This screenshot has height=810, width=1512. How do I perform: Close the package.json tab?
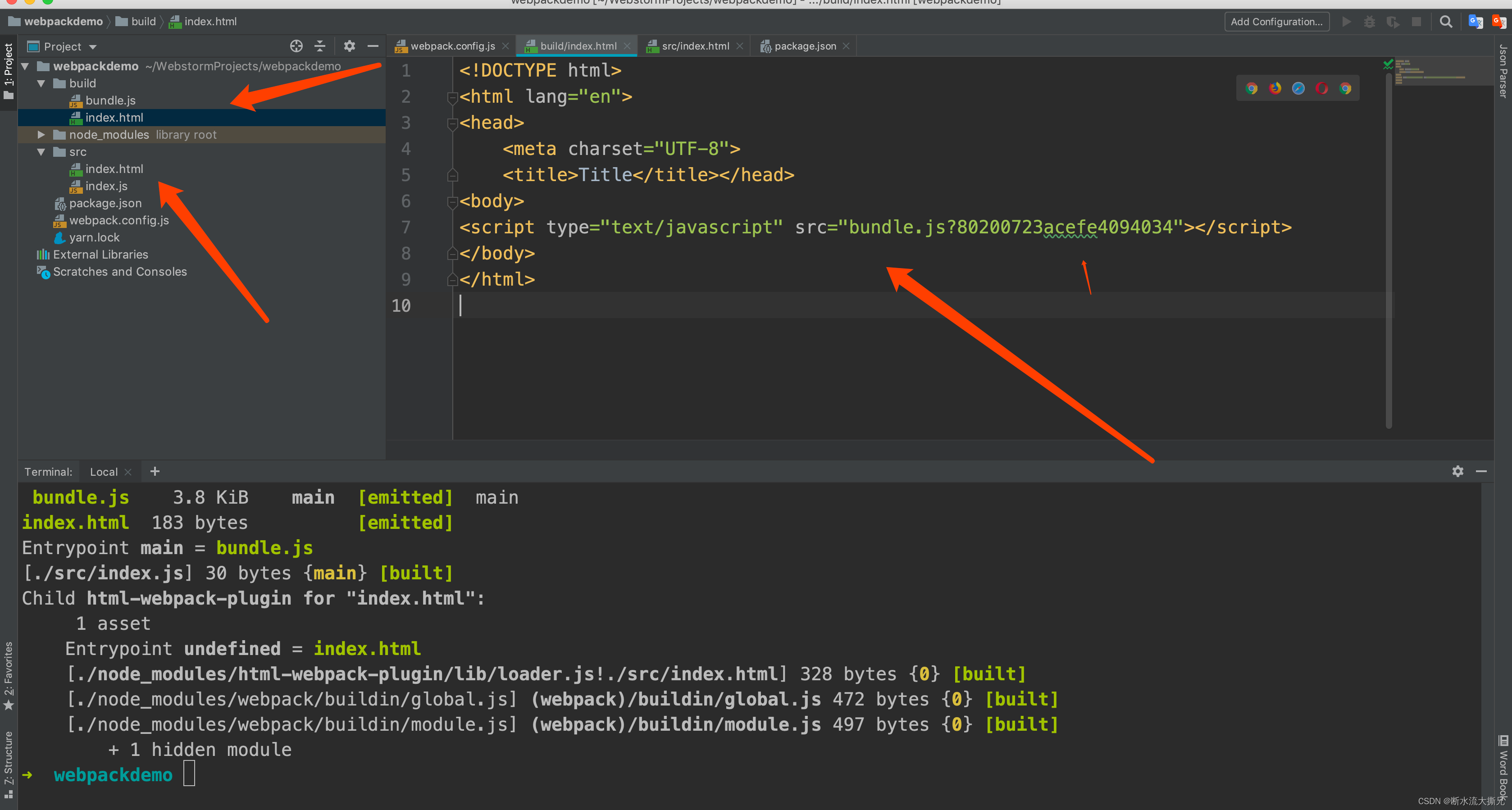[846, 46]
